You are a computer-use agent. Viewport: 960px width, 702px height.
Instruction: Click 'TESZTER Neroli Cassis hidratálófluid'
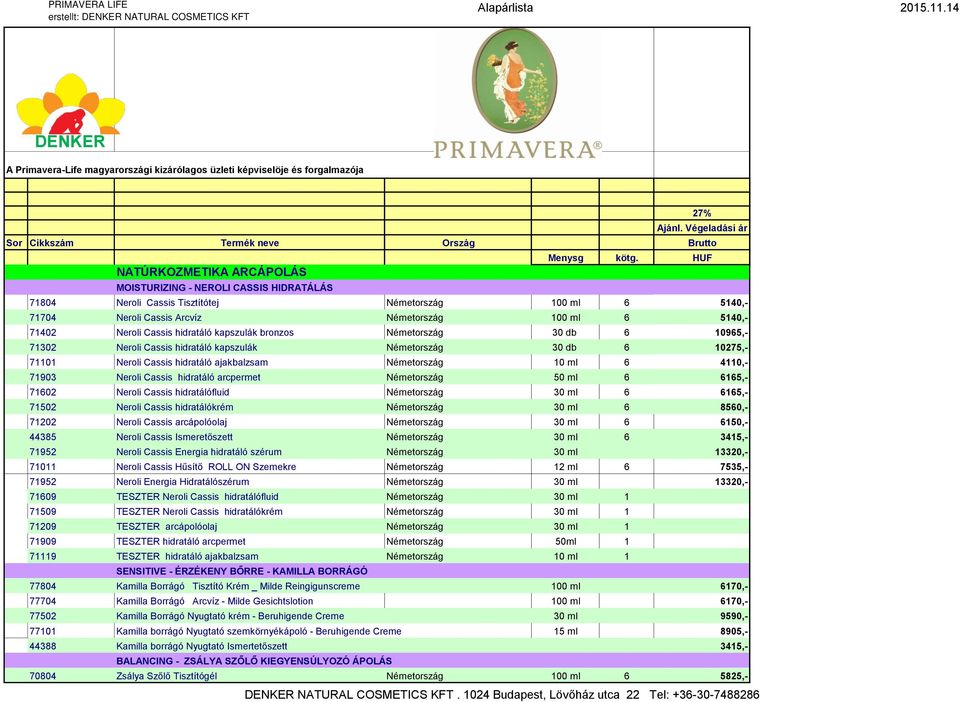coord(197,497)
